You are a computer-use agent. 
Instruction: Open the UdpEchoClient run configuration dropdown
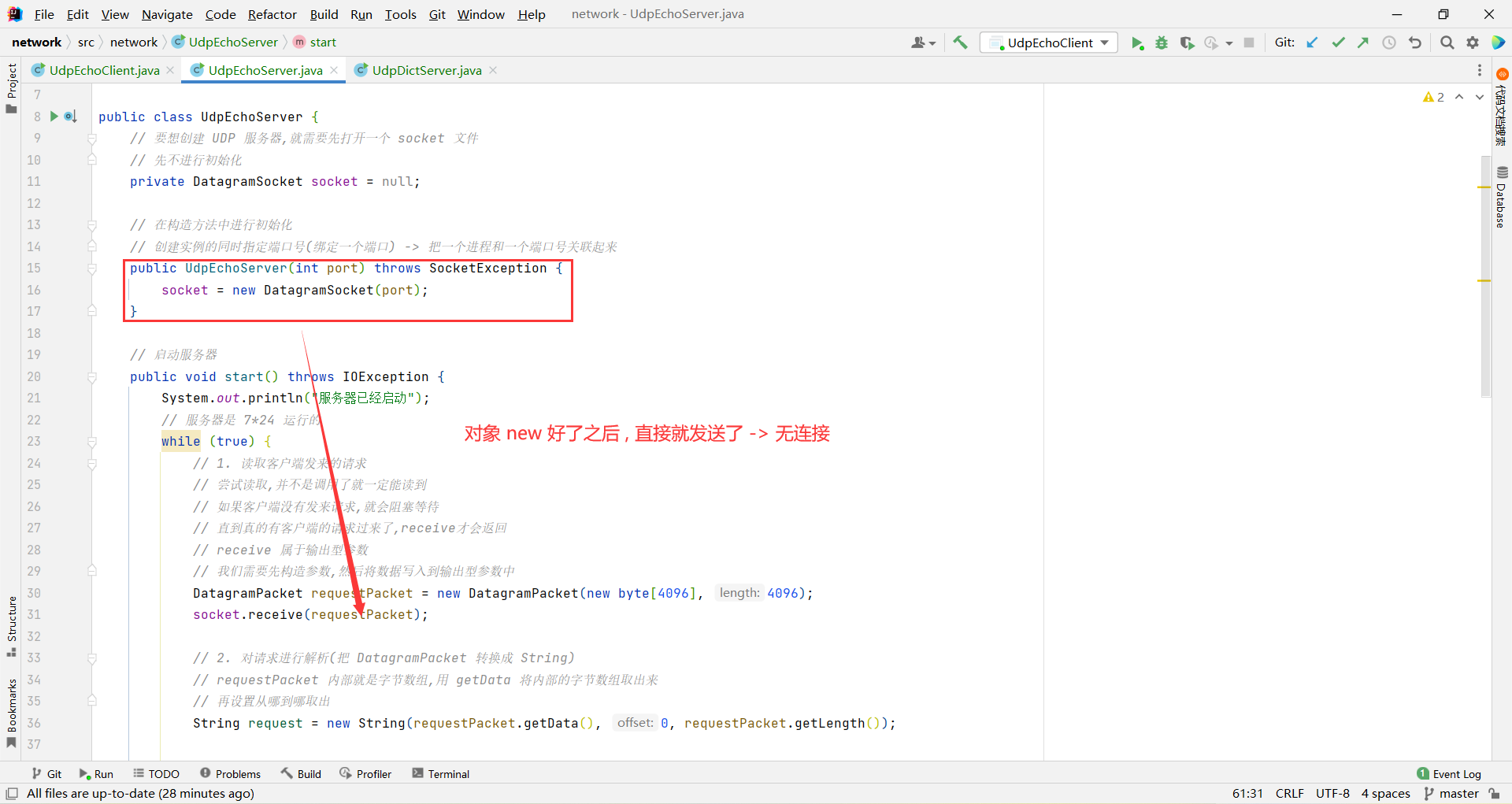[1050, 43]
